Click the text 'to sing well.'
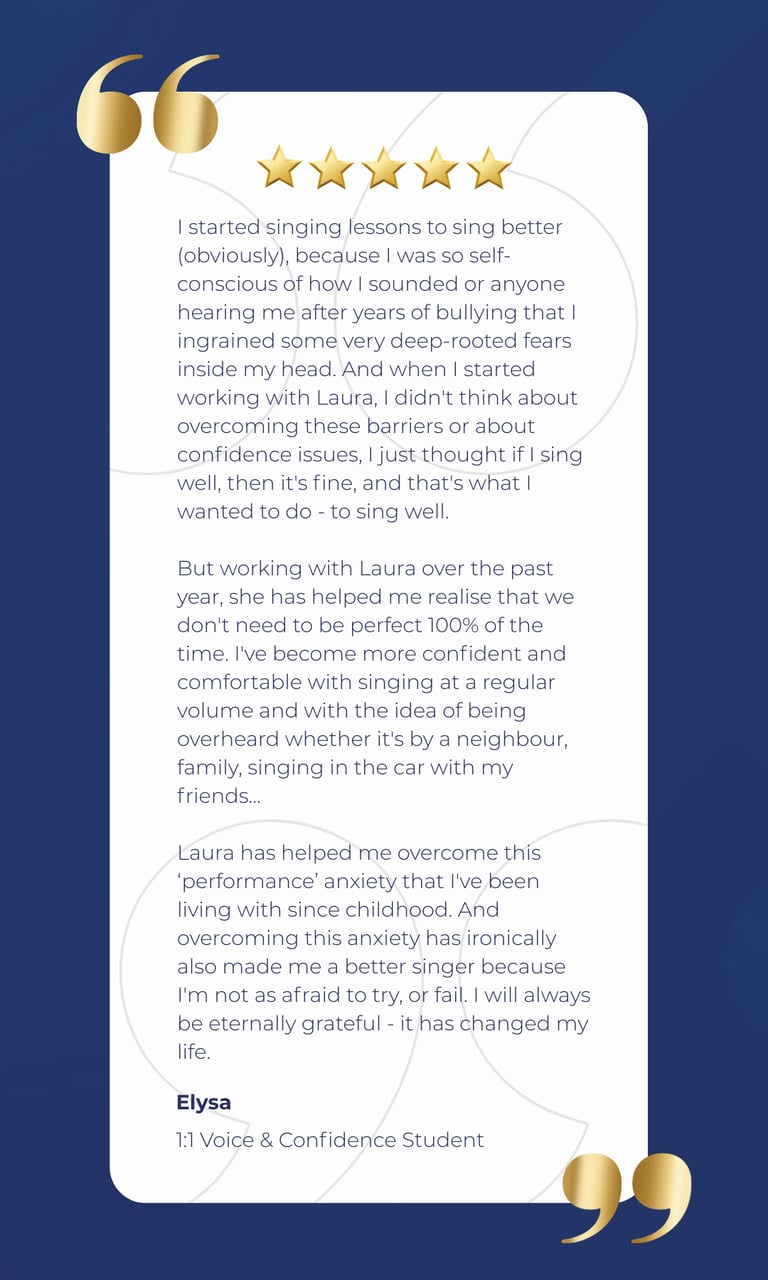768x1280 pixels. [x=390, y=512]
